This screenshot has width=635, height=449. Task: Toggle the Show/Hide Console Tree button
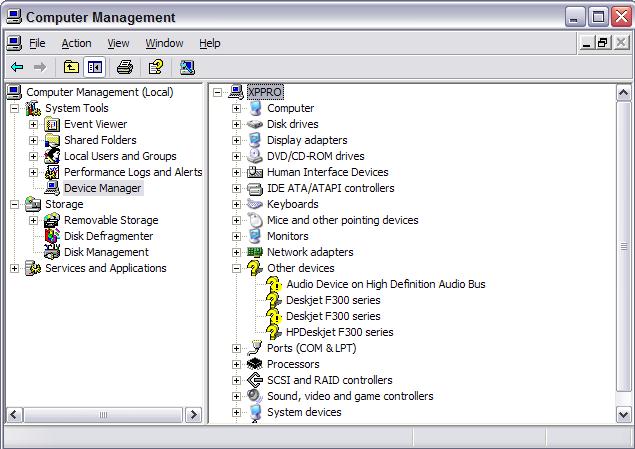point(95,67)
